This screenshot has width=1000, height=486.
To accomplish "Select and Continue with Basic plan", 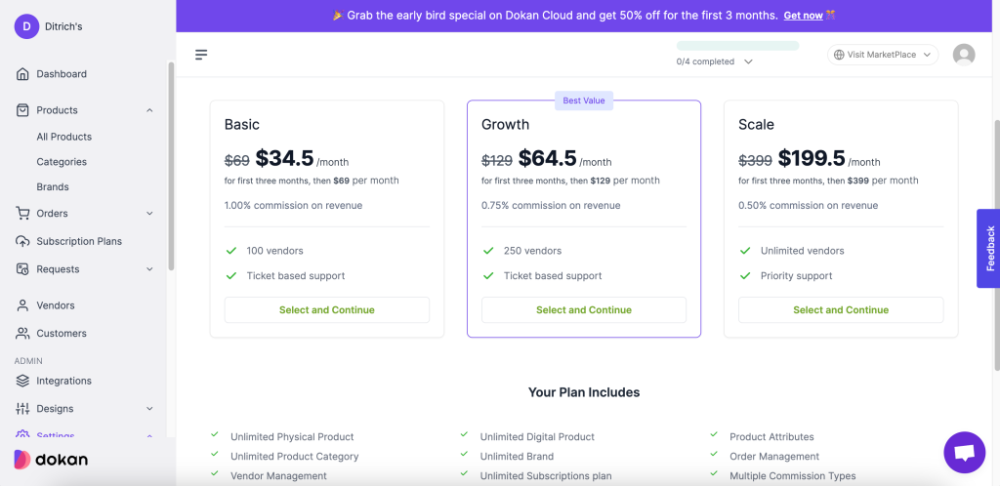I will pyautogui.click(x=327, y=310).
